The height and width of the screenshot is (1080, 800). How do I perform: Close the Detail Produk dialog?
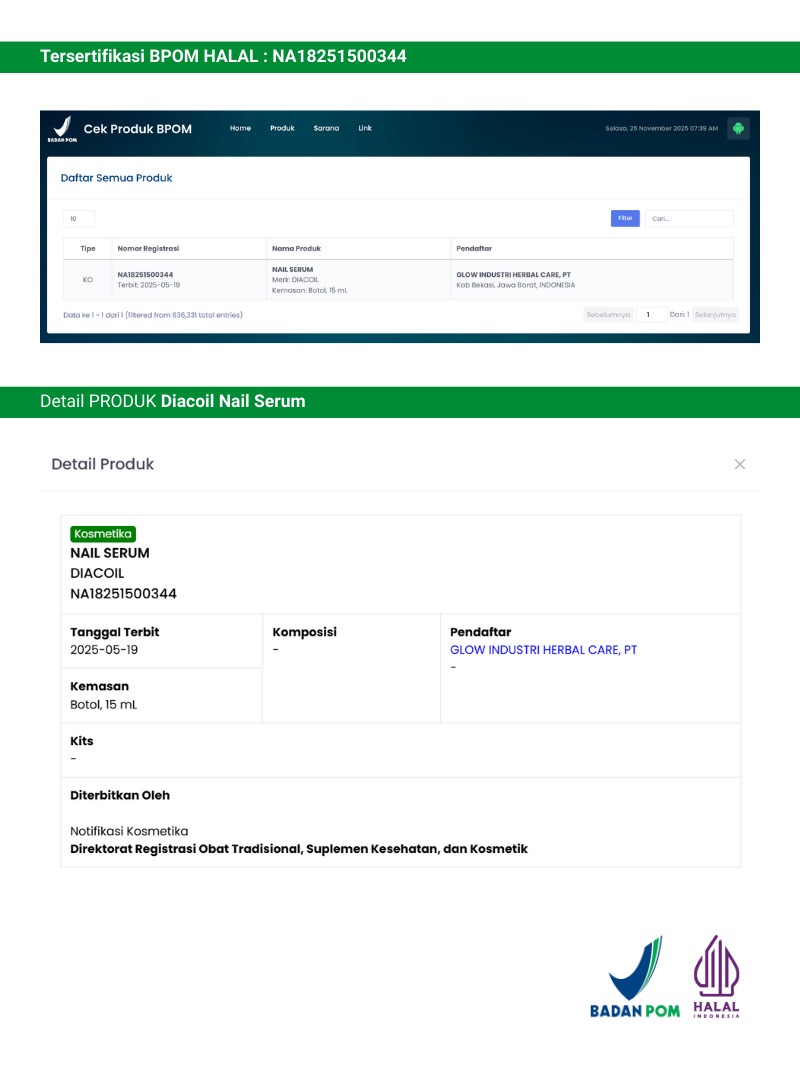(740, 464)
